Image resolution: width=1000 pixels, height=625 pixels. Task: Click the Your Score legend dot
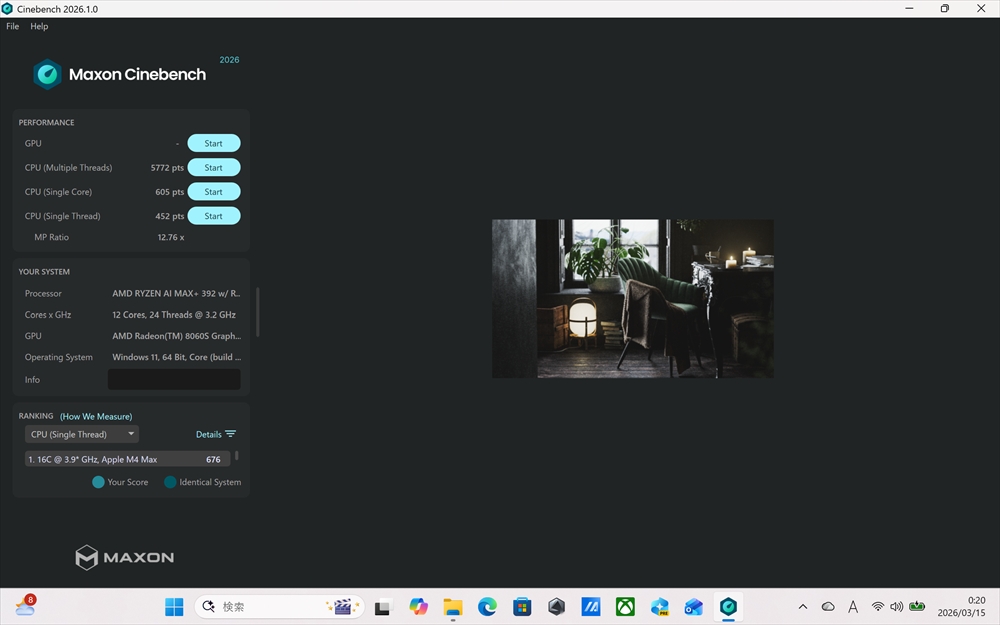98,482
